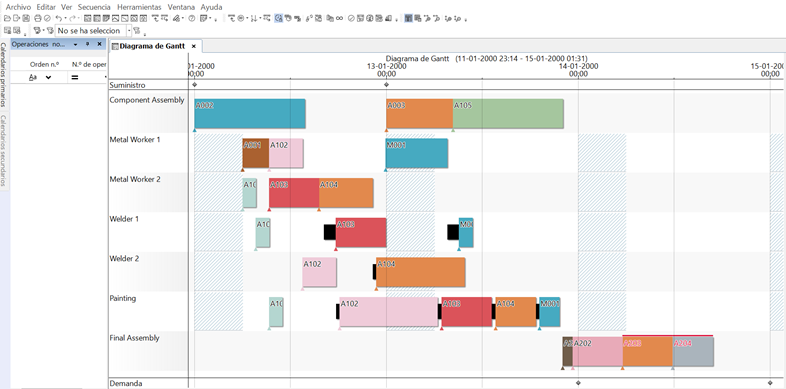
Task: Select the Calendarios secundarios side tab
Action: pos(4,150)
